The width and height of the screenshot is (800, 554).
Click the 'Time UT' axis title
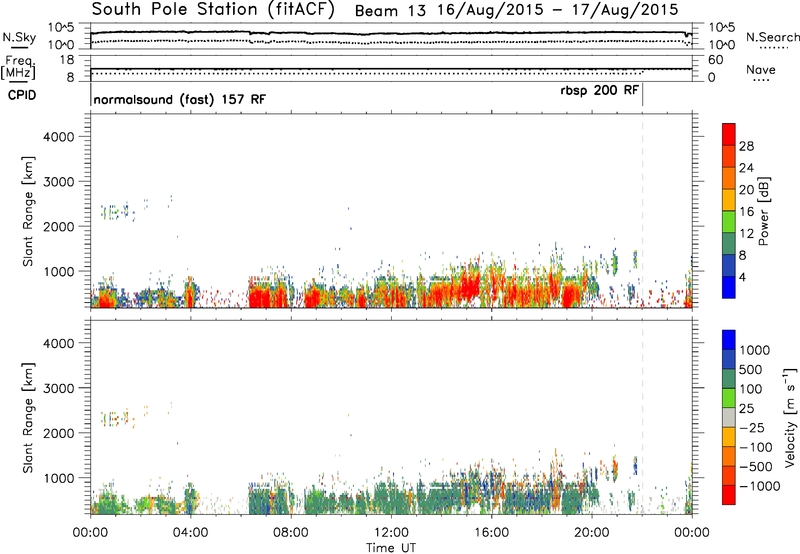391,548
